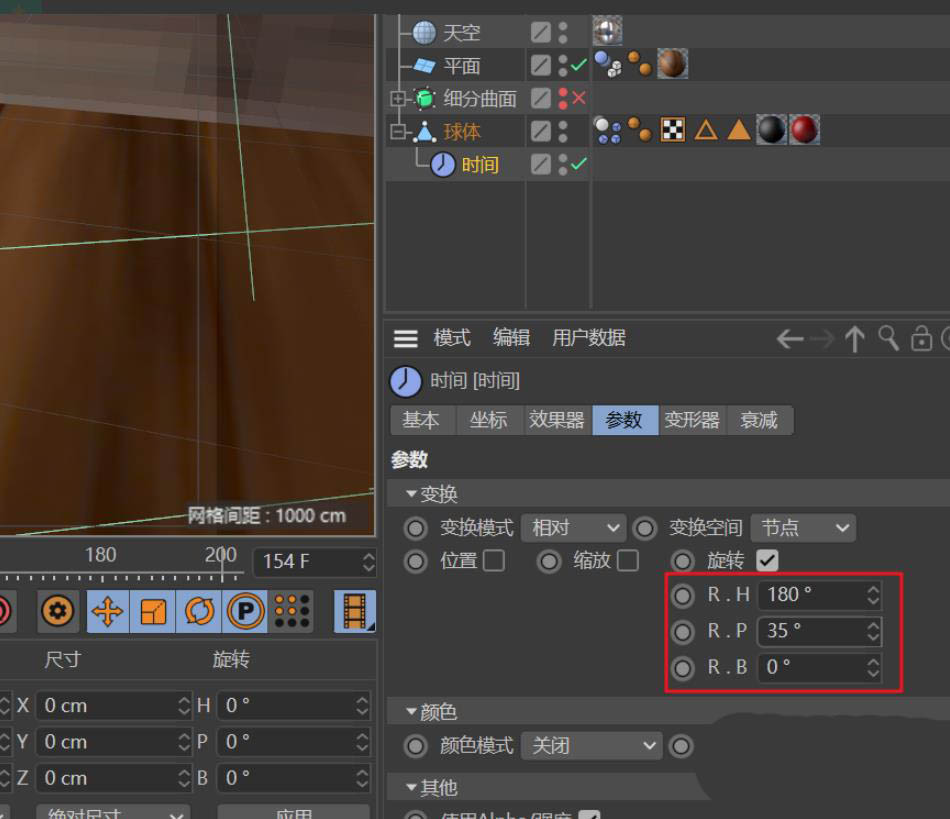Select the Subdivision Surface (细分曲面) object icon
Image resolution: width=950 pixels, height=819 pixels.
pos(424,98)
